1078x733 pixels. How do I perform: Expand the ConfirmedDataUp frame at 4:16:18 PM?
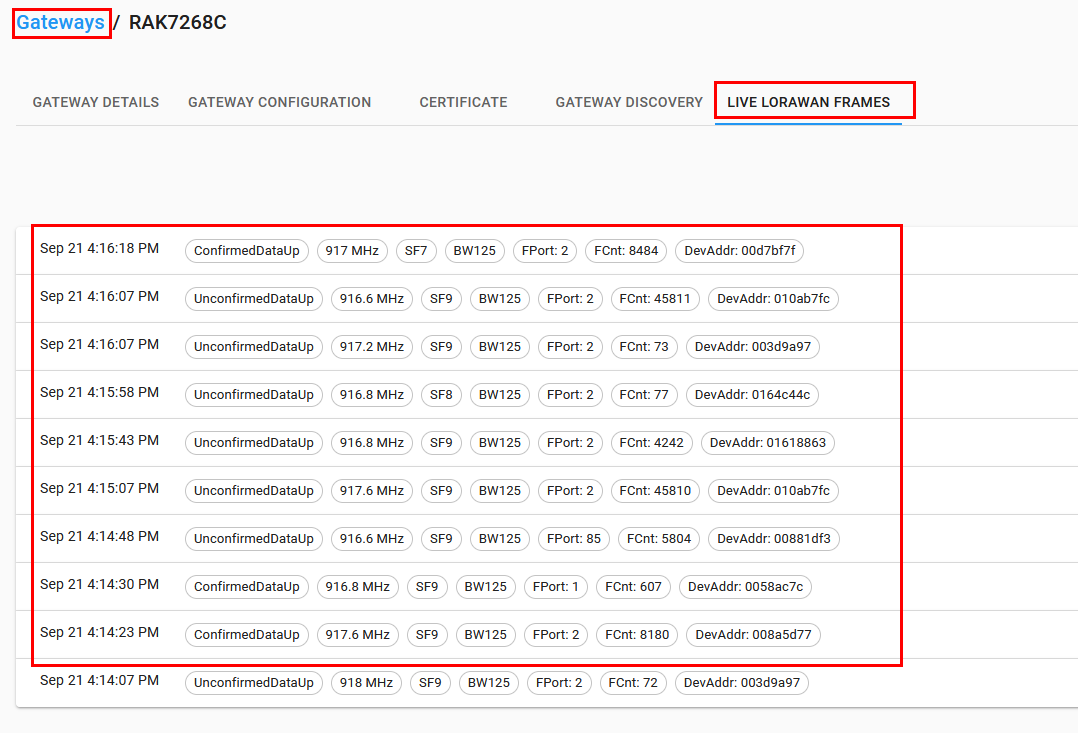246,251
